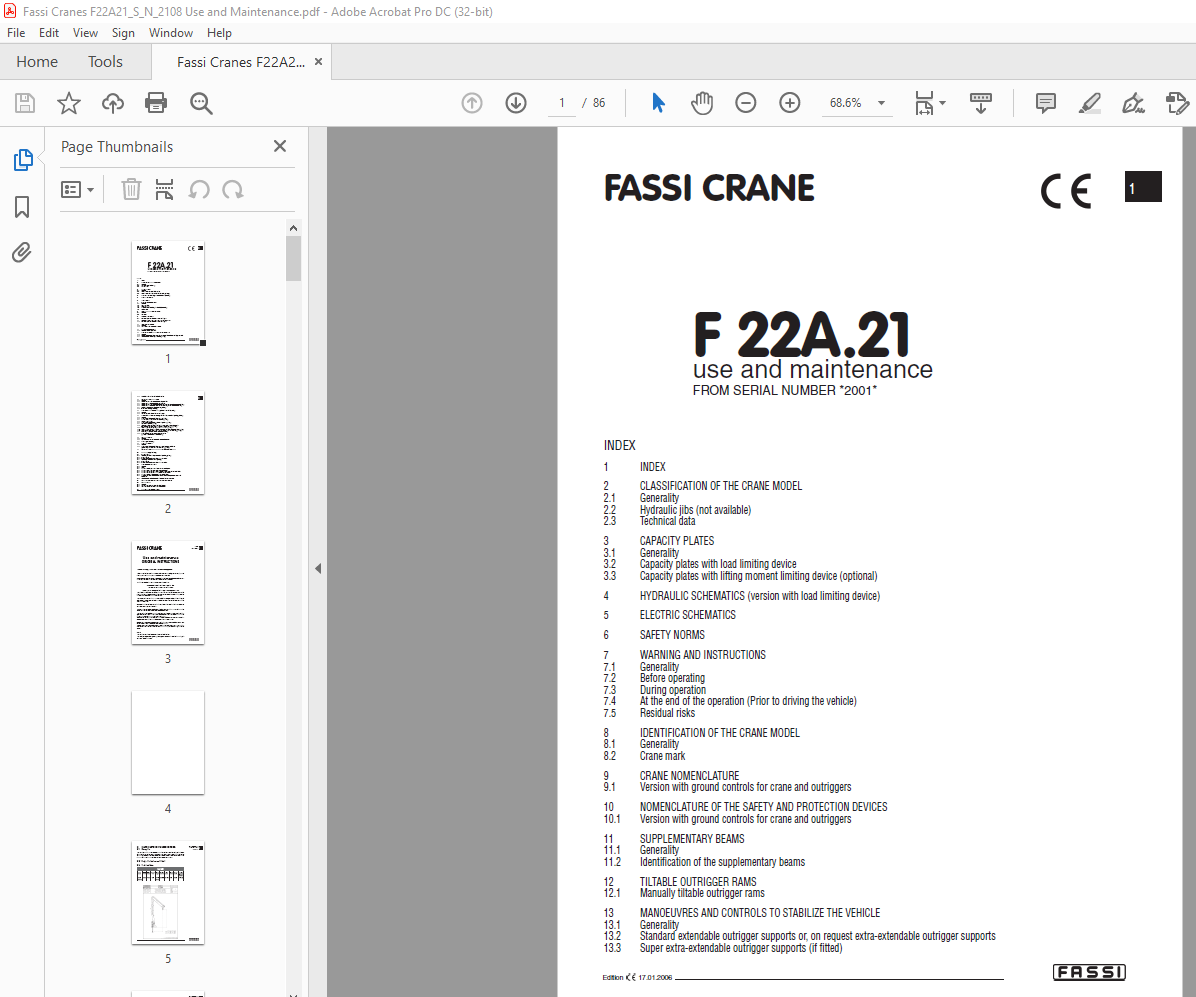Click the thumbnails page-layout icon beside trash
The image size is (1196, 997).
tap(164, 189)
